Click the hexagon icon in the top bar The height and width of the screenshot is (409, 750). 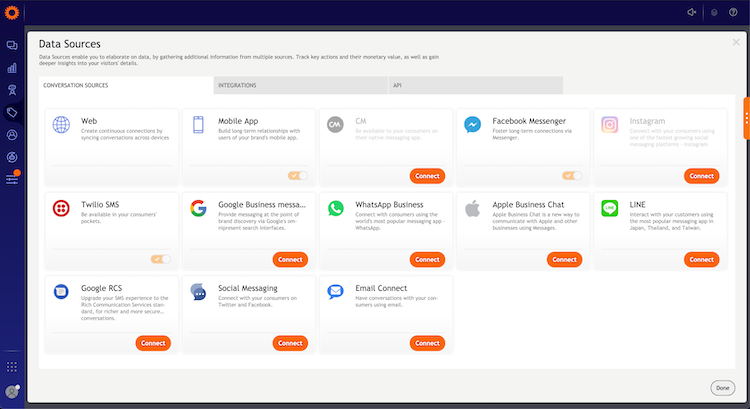(714, 12)
